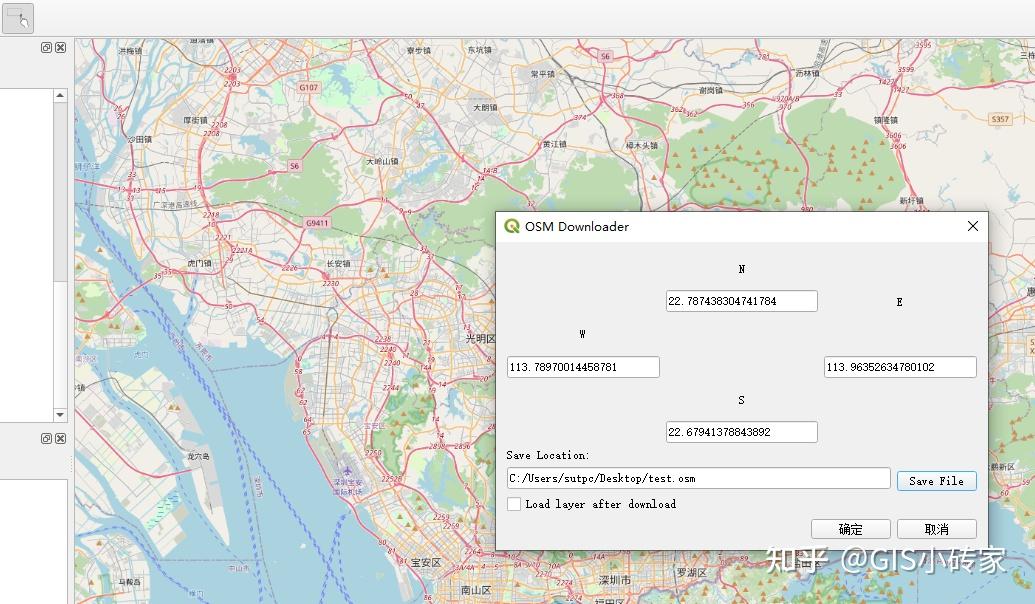
Task: Float the lower left dock panel
Action: [46, 439]
